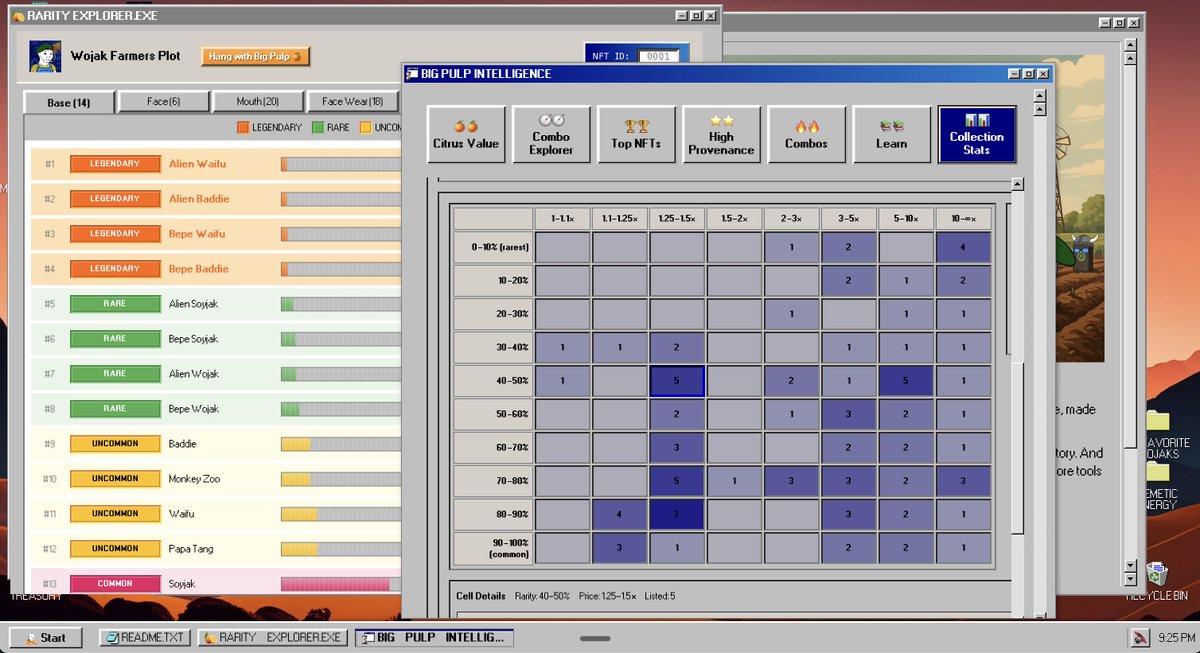Click the Alien Baddie trait row

[215, 199]
